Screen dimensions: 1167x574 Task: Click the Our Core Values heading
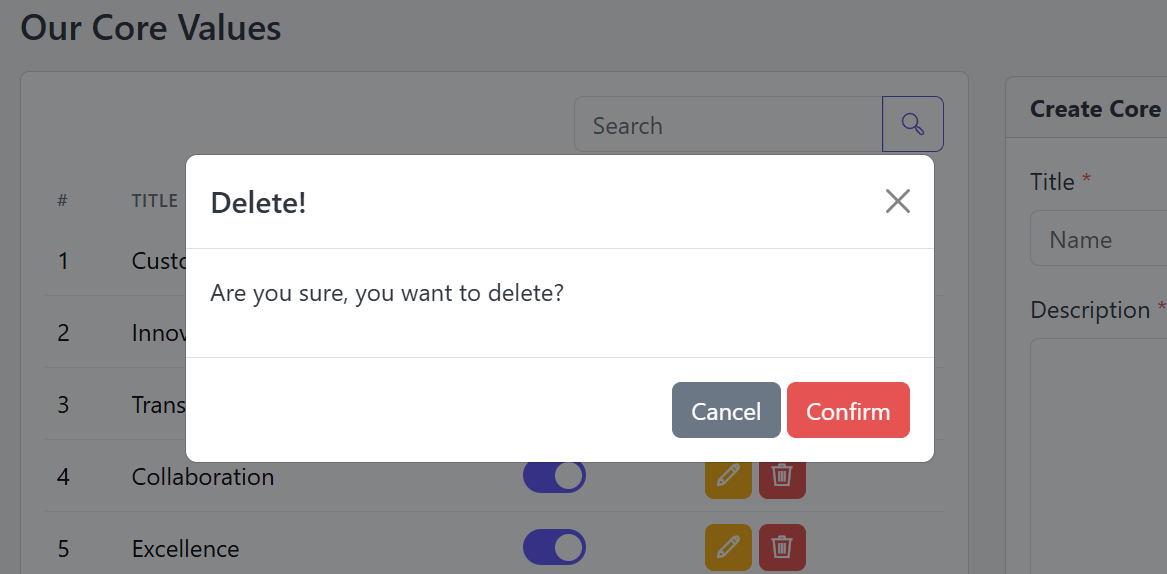(x=150, y=28)
